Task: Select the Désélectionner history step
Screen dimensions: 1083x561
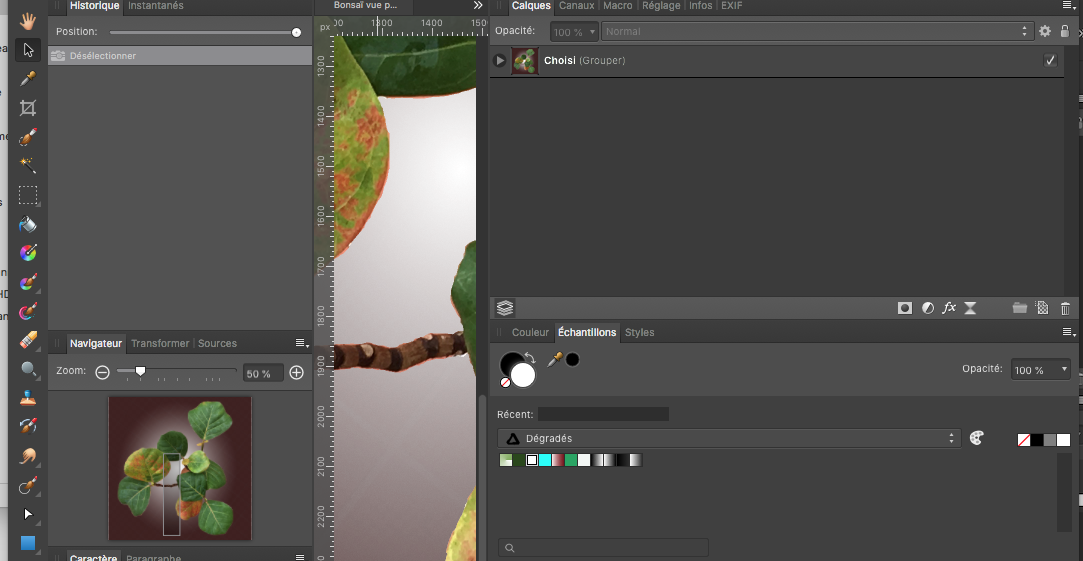Action: tap(180, 56)
